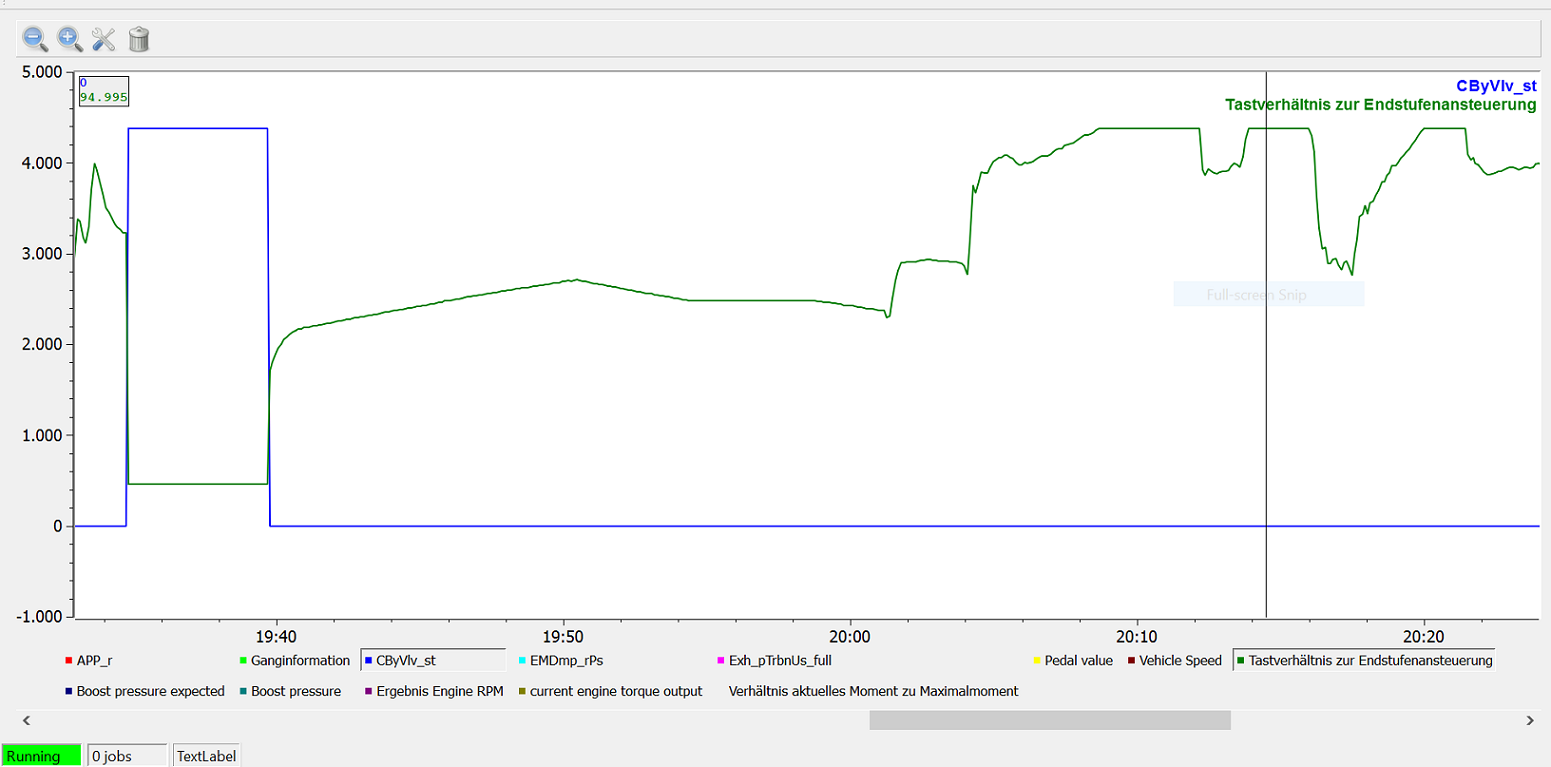
Task: Toggle current engine torque output legend entry
Action: [x=610, y=691]
